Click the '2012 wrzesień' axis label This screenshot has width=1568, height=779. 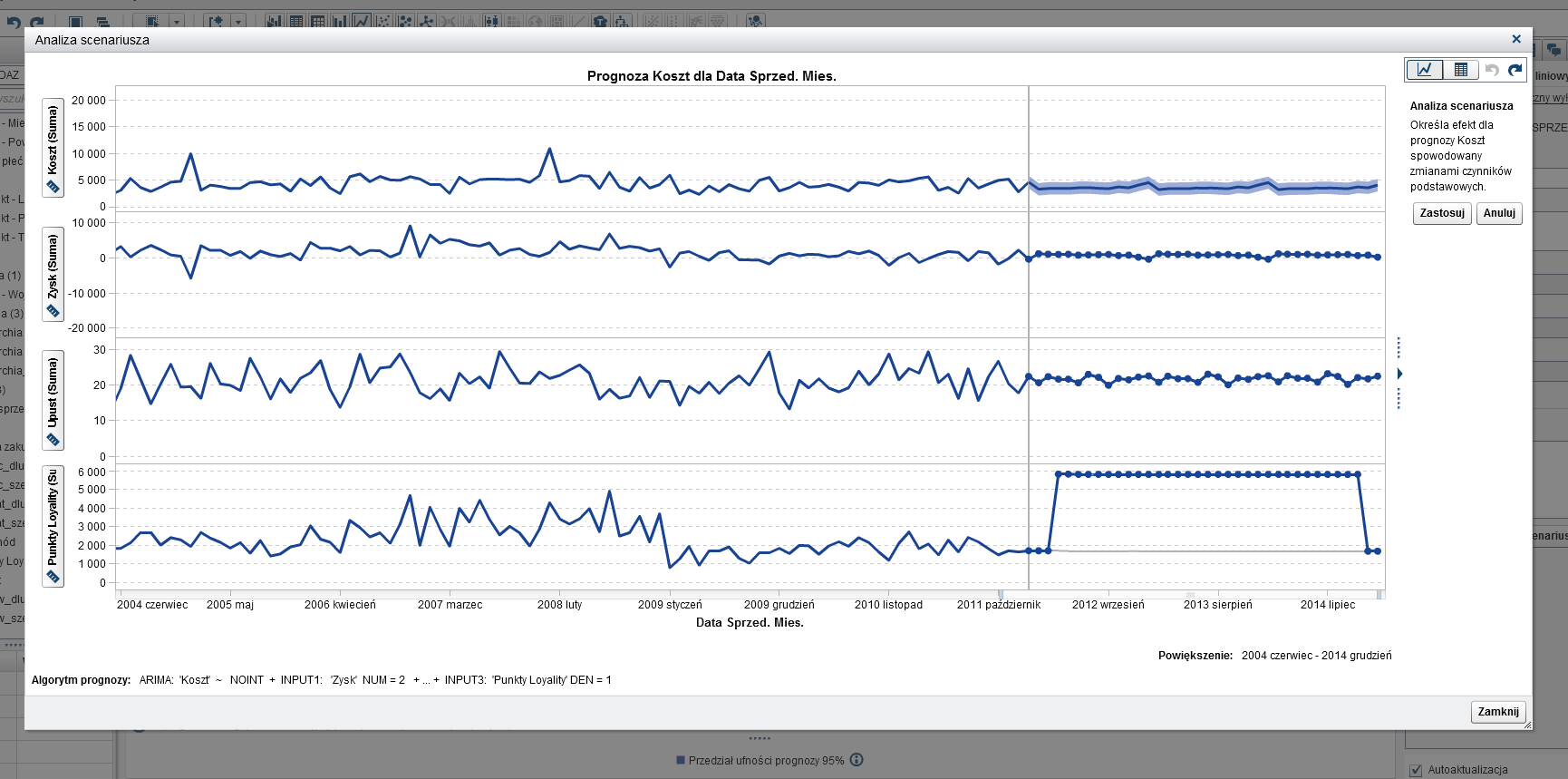(1108, 605)
